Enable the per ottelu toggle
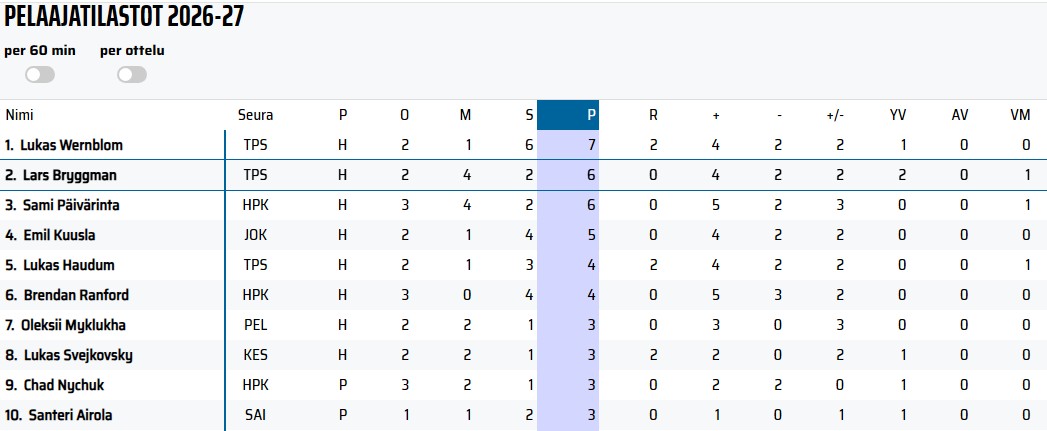Screen dimensions: 1047x431 132,75
